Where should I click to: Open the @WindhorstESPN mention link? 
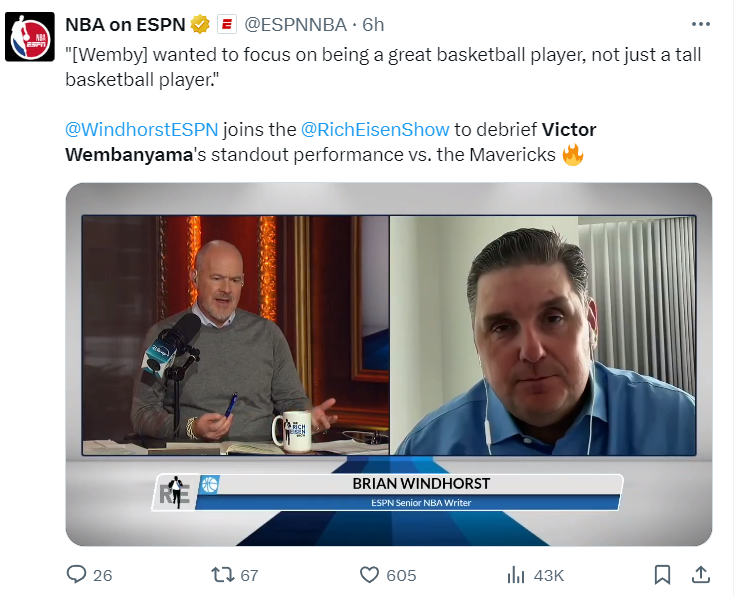point(141,130)
